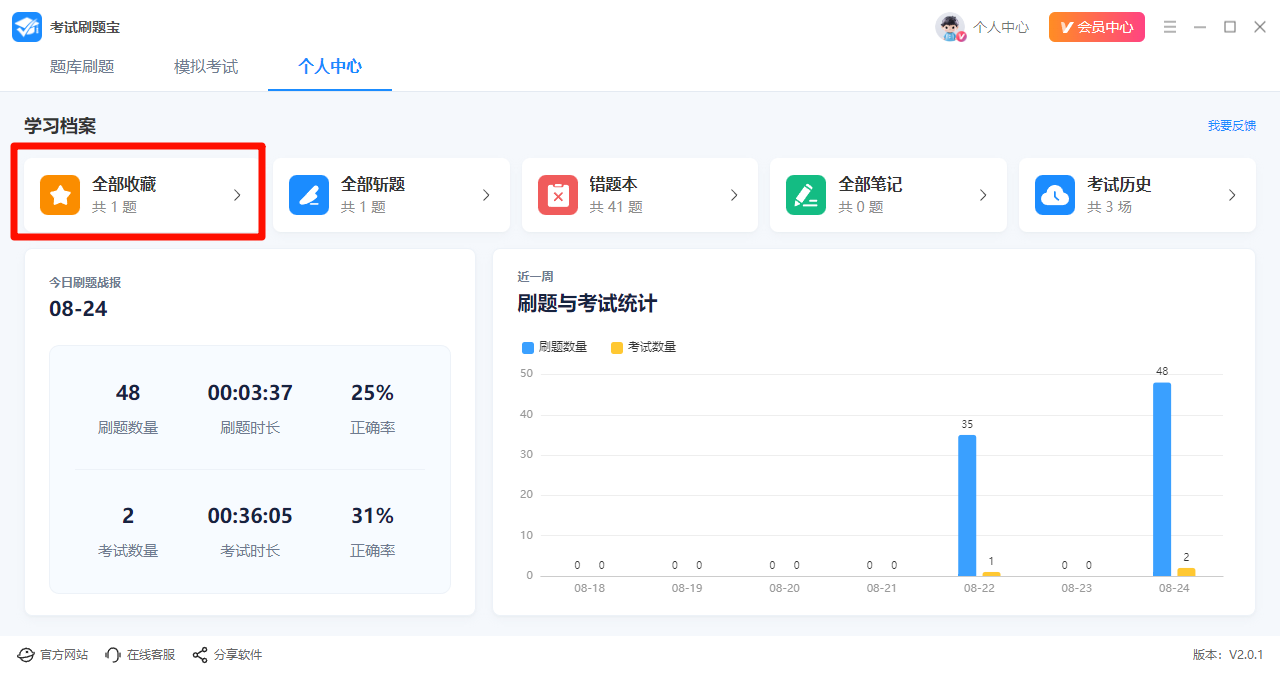The height and width of the screenshot is (674, 1280).
Task: Click the 刷题与考试统计 chart title
Action: coord(587,304)
